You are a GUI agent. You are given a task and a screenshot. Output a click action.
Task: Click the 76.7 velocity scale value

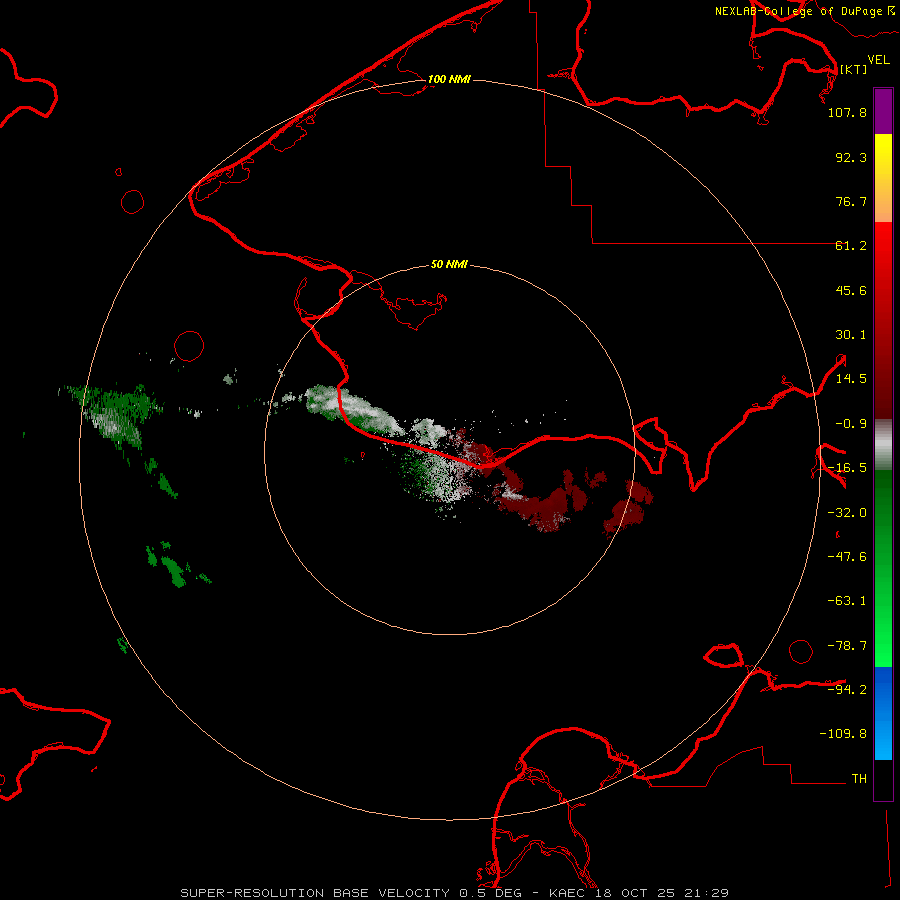[851, 201]
